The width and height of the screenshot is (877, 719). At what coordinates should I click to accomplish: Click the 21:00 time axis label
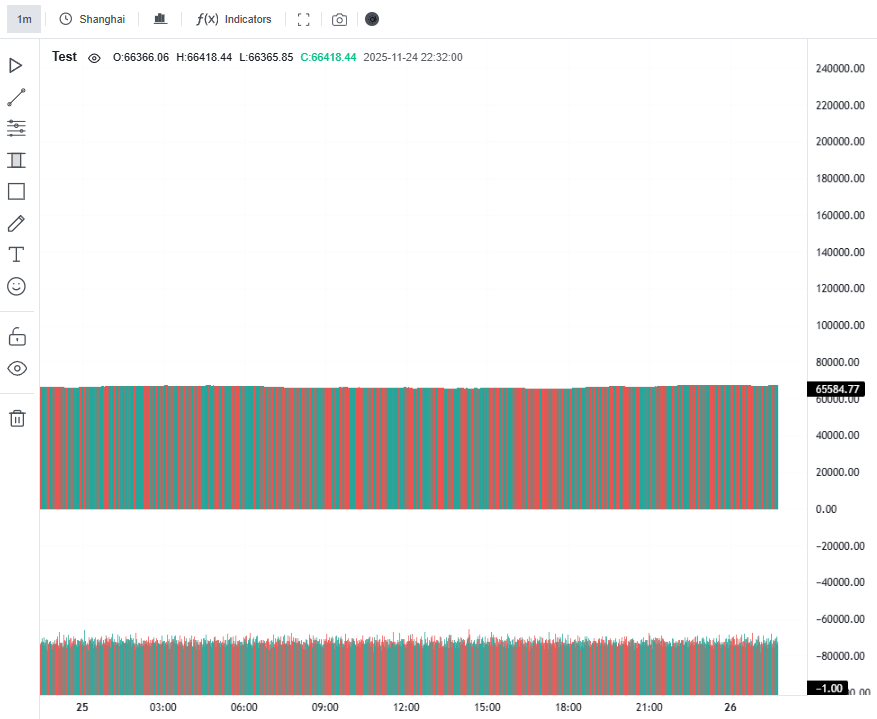point(649,707)
